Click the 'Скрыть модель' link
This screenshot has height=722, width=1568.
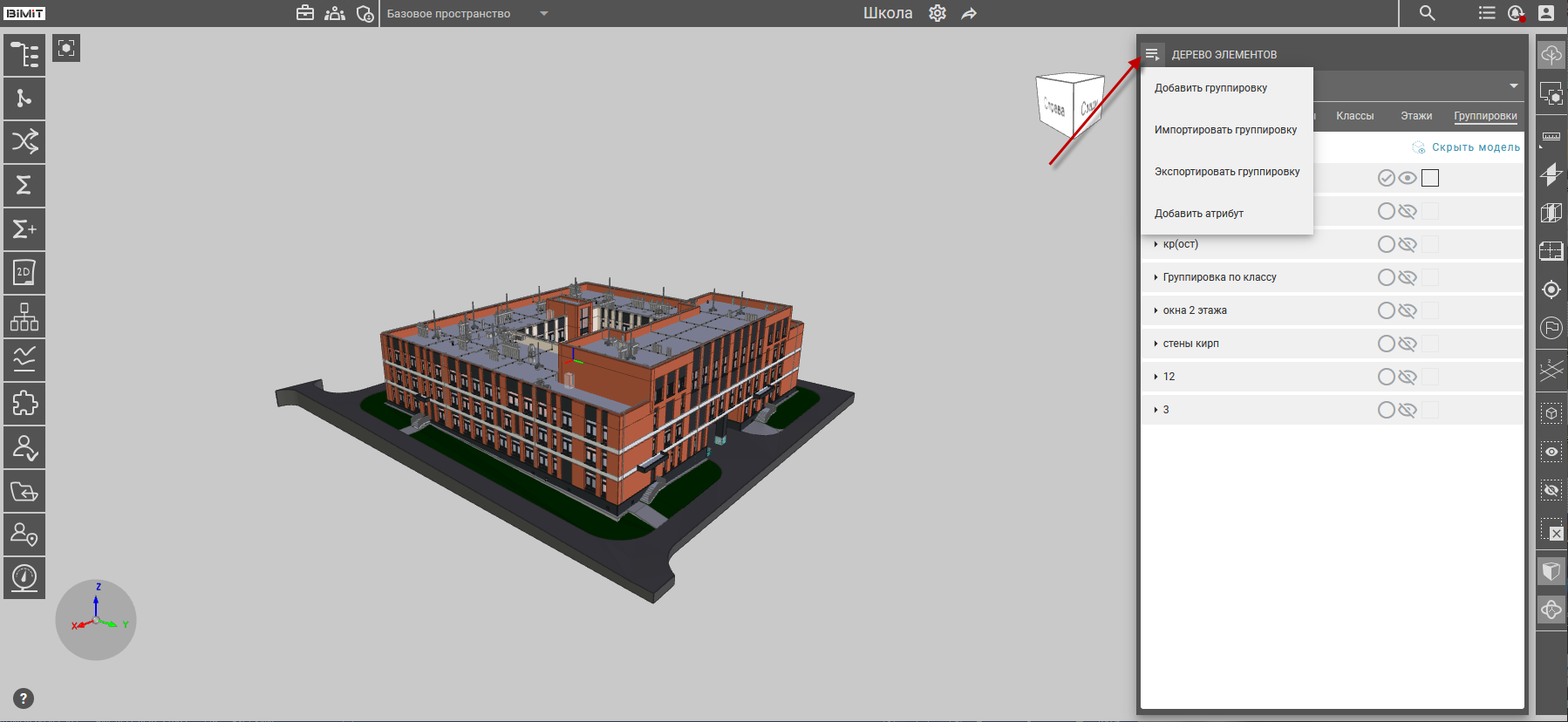[1475, 147]
